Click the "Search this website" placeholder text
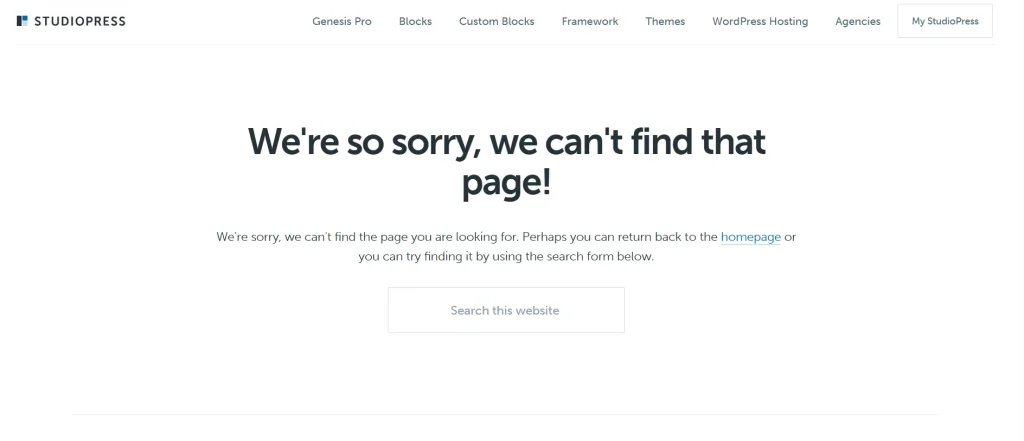1024x441 pixels. point(505,310)
